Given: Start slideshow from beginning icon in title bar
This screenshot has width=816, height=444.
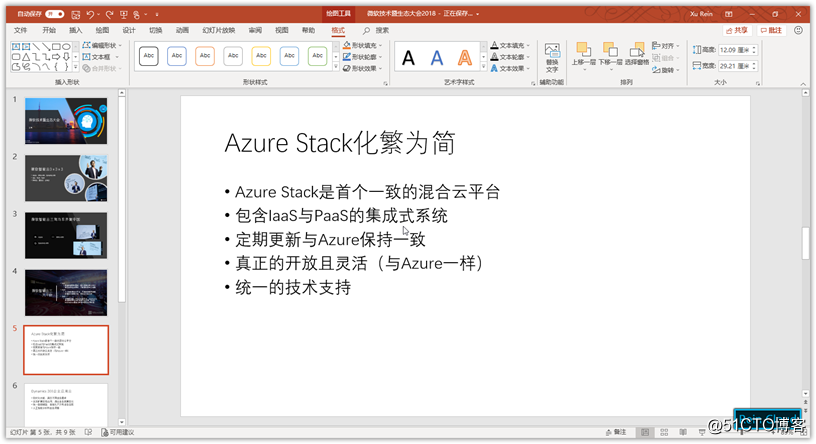Looking at the screenshot, I should tap(123, 15).
